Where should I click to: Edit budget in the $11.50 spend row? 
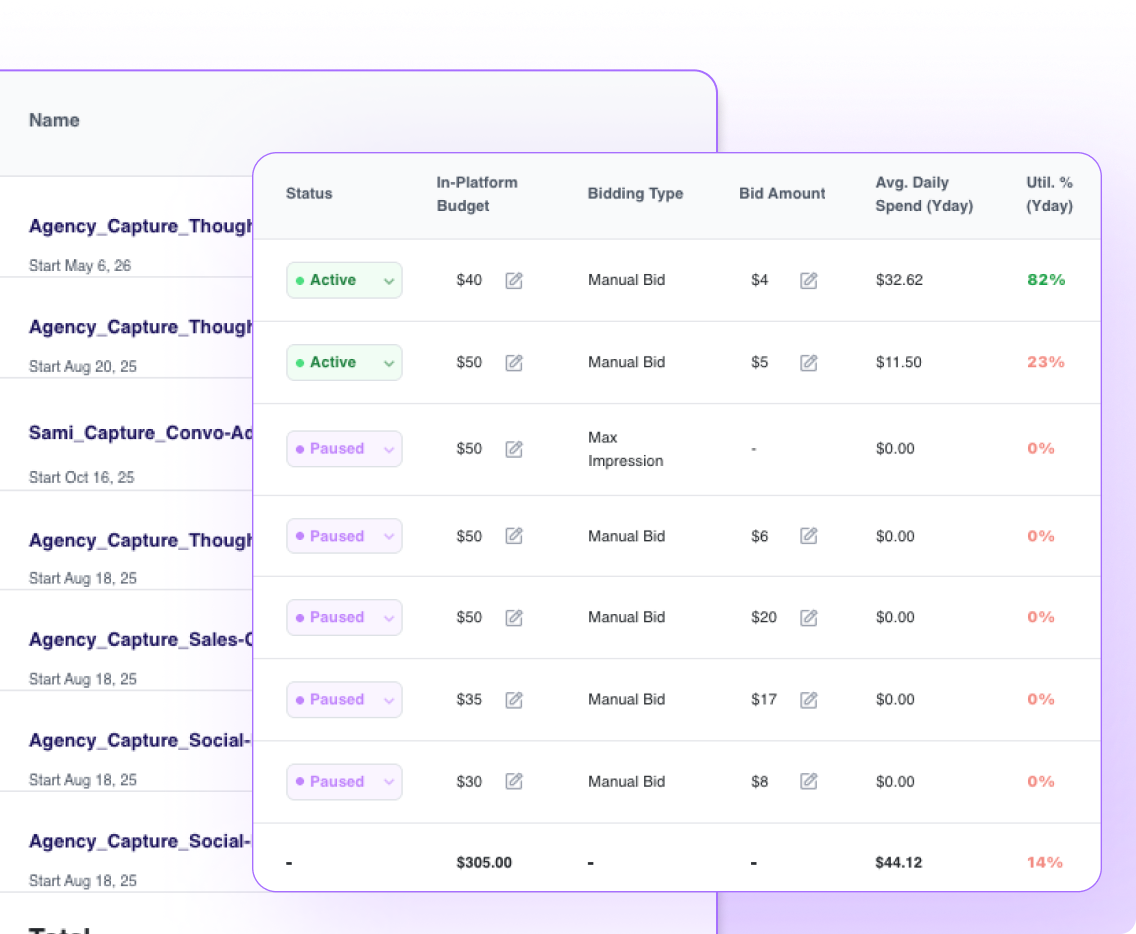514,362
